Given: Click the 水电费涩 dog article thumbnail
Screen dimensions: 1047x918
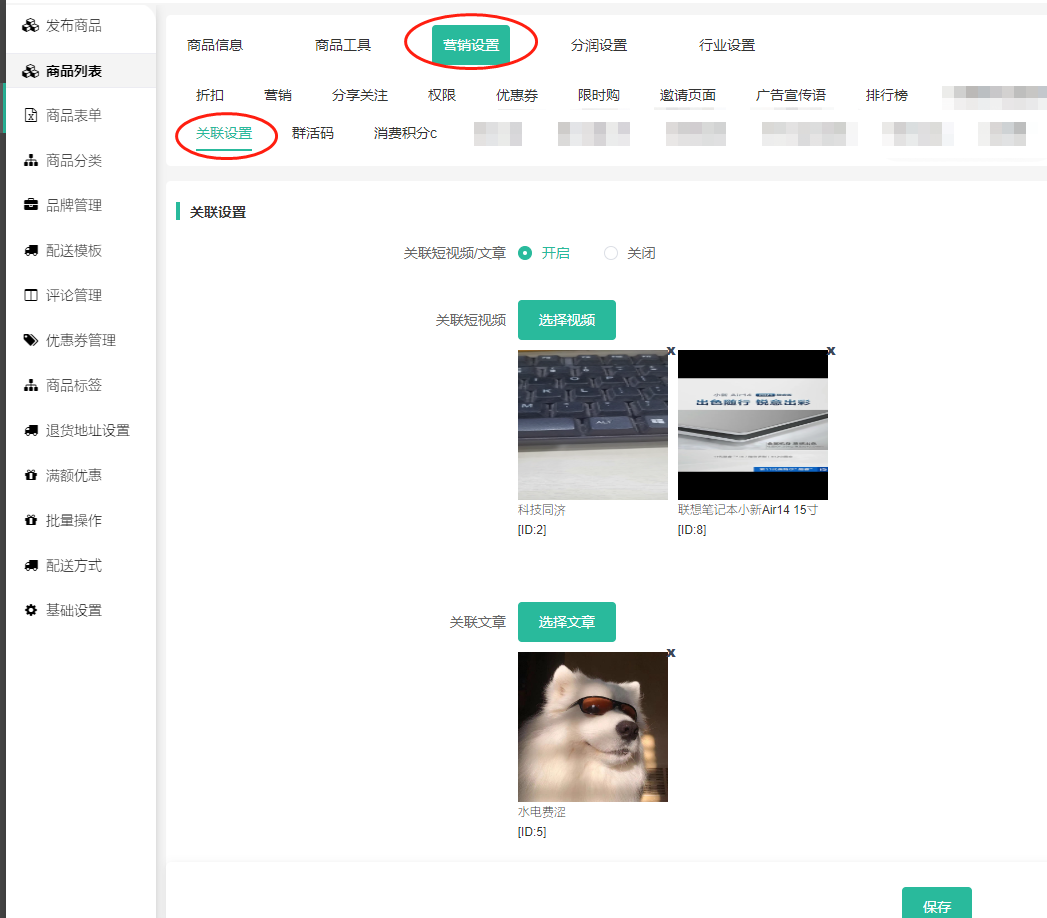Looking at the screenshot, I should click(x=593, y=726).
